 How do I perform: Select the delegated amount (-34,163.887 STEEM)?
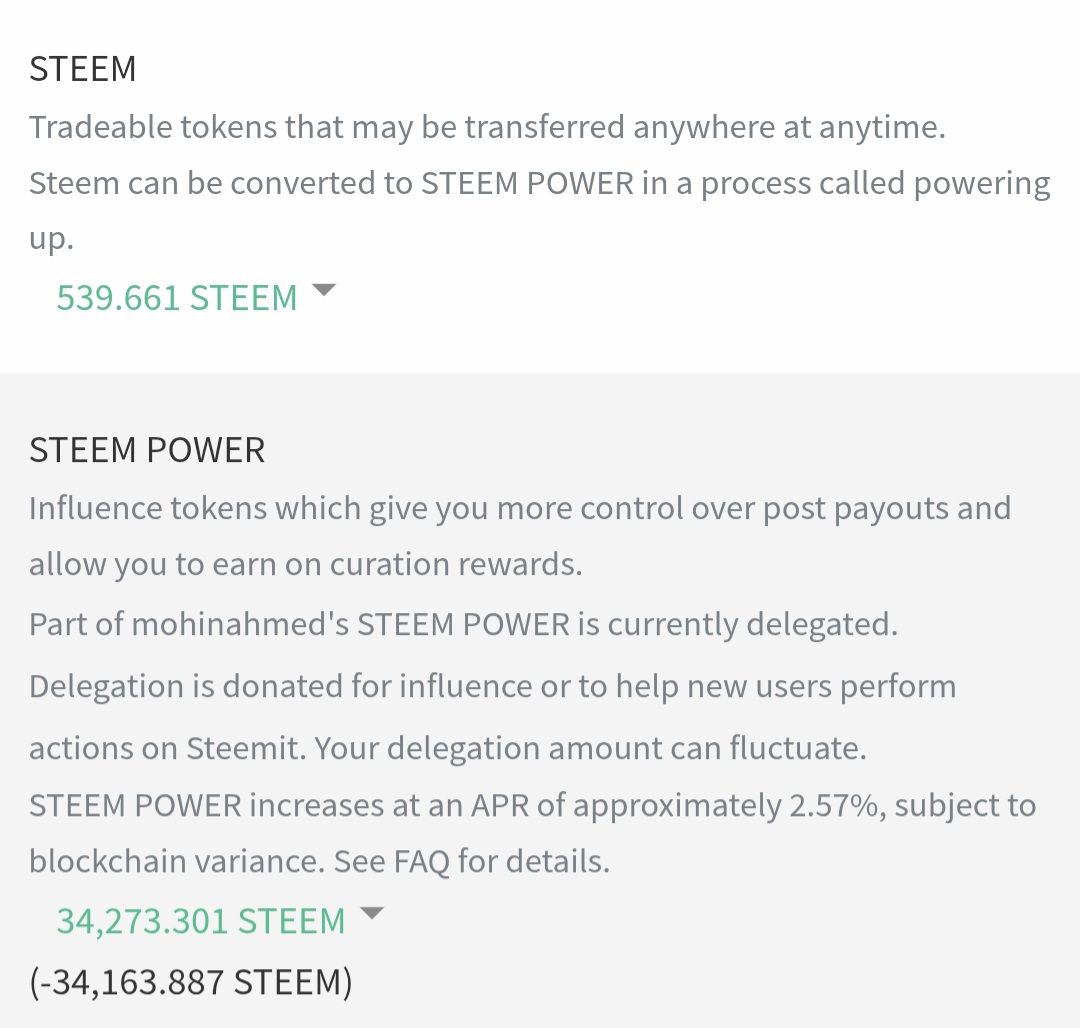click(x=191, y=982)
